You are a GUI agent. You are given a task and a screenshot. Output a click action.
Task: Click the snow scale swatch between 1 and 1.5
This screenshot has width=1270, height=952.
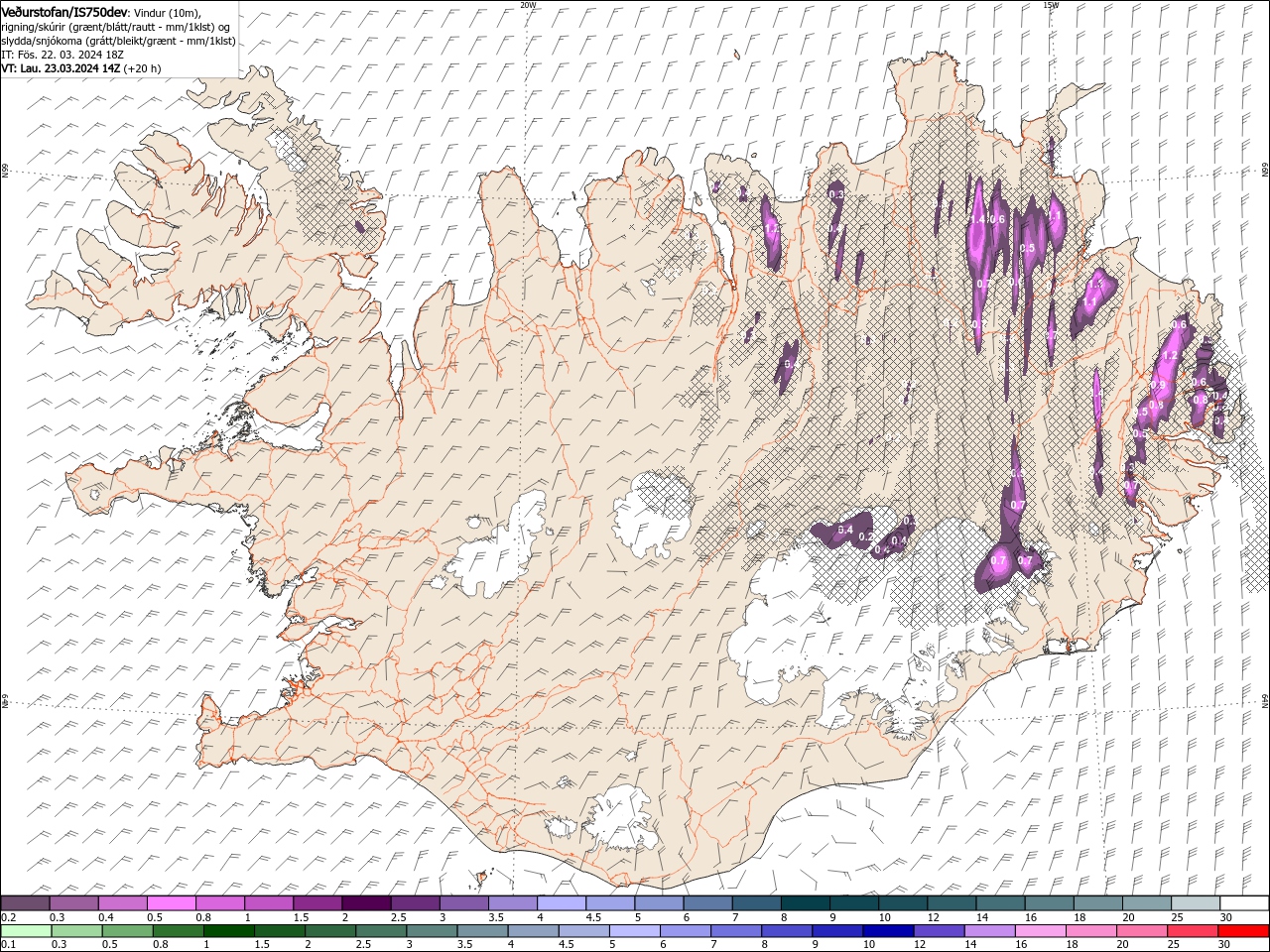[x=268, y=903]
